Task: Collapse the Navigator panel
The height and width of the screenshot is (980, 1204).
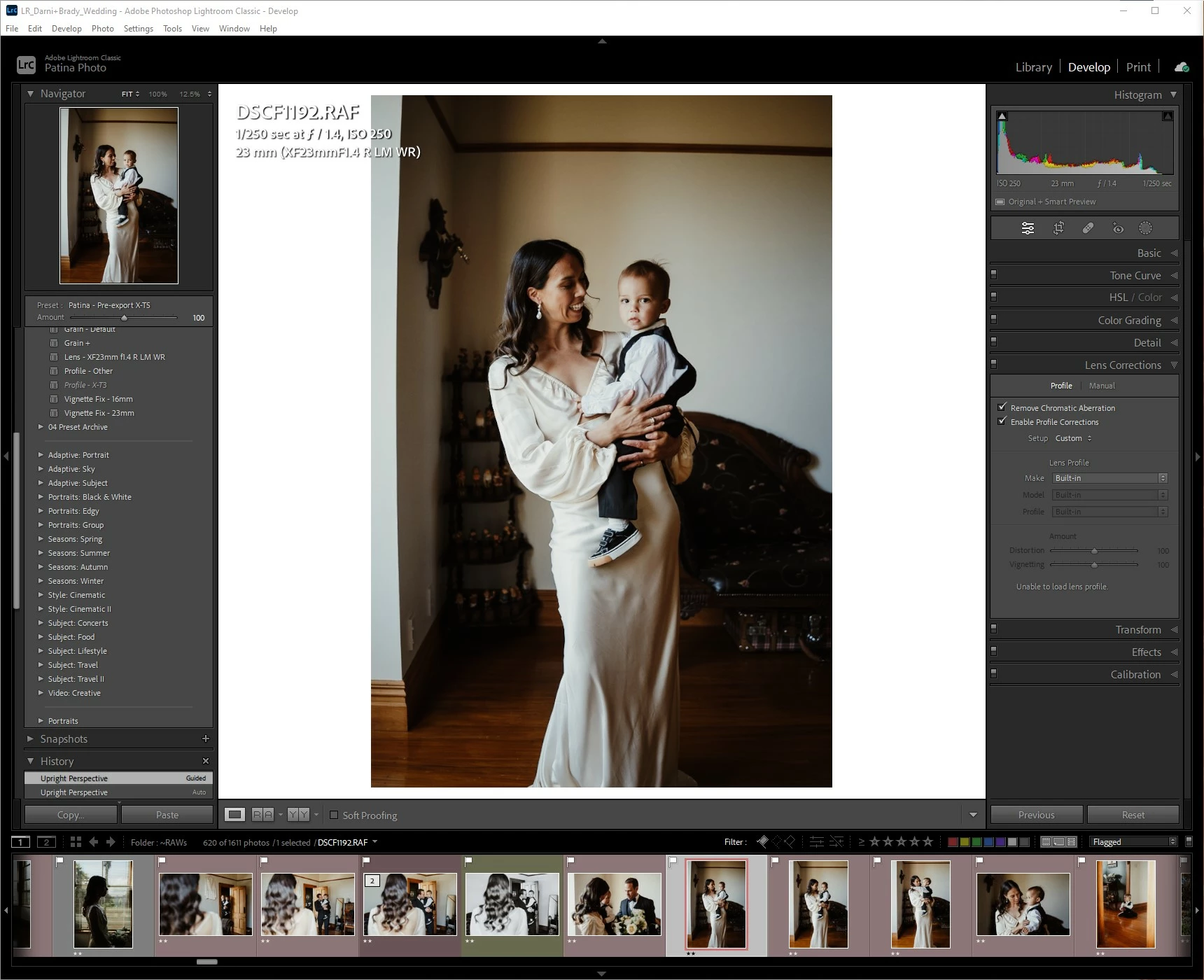Action: (x=30, y=93)
